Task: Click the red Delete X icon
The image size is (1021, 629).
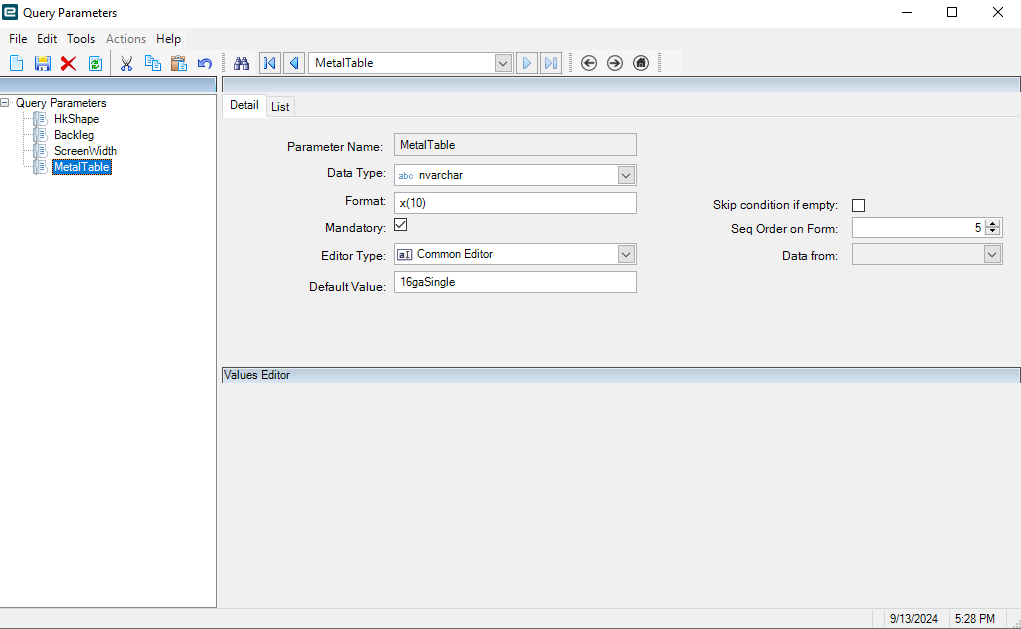Action: coord(68,63)
